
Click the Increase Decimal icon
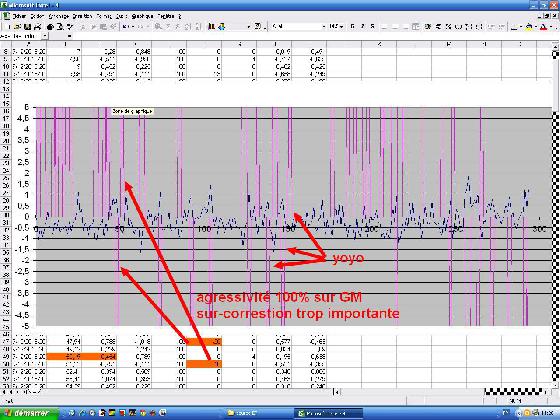[468, 26]
